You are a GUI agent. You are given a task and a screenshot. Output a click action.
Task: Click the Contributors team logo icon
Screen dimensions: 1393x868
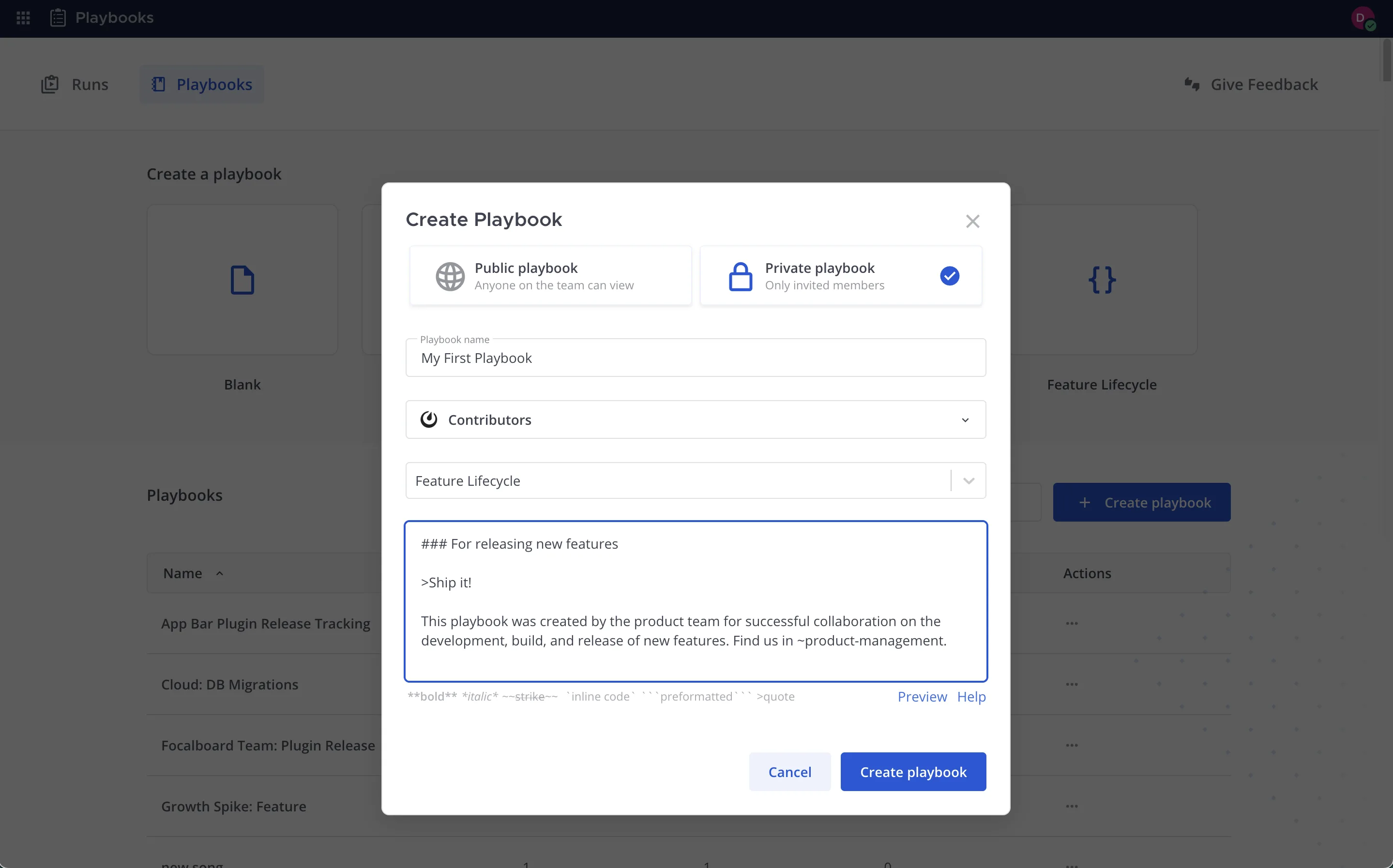428,419
